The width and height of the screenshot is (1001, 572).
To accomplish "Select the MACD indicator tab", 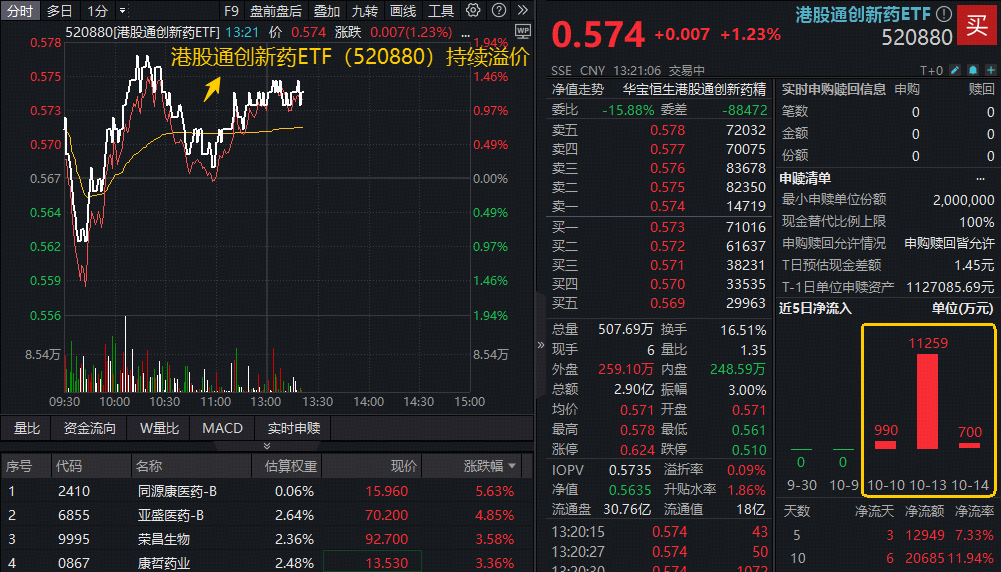I will point(222,428).
